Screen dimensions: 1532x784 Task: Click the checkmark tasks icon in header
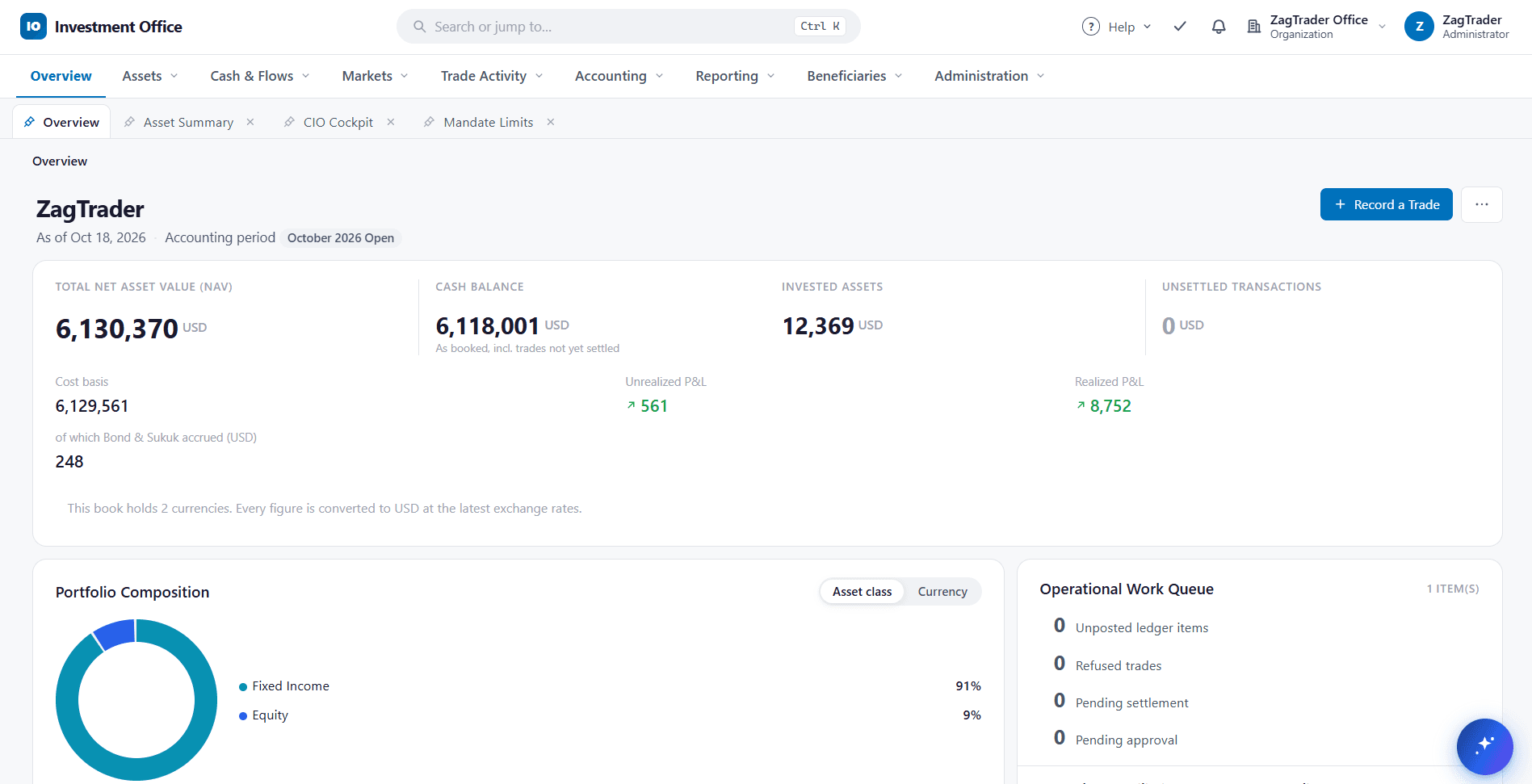click(x=1180, y=27)
